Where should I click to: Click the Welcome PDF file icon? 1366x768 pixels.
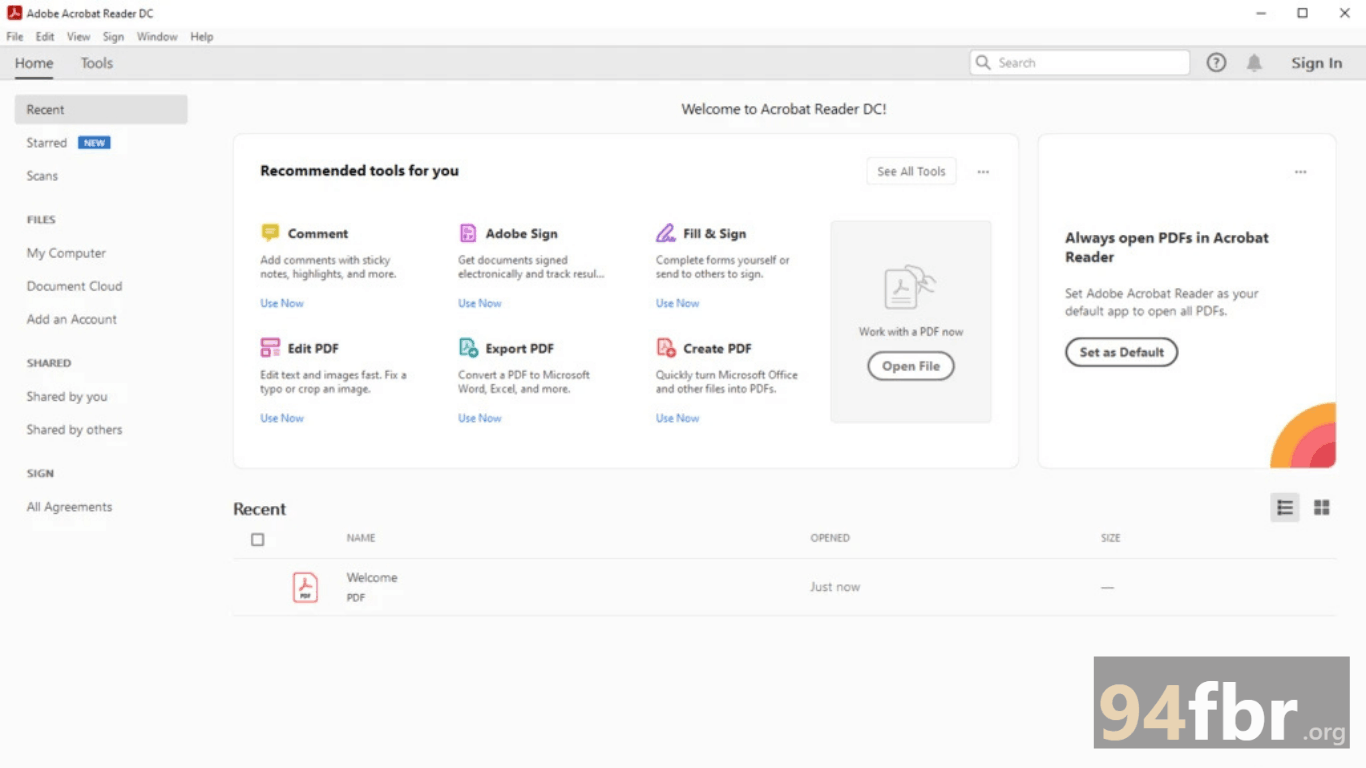pyautogui.click(x=305, y=587)
